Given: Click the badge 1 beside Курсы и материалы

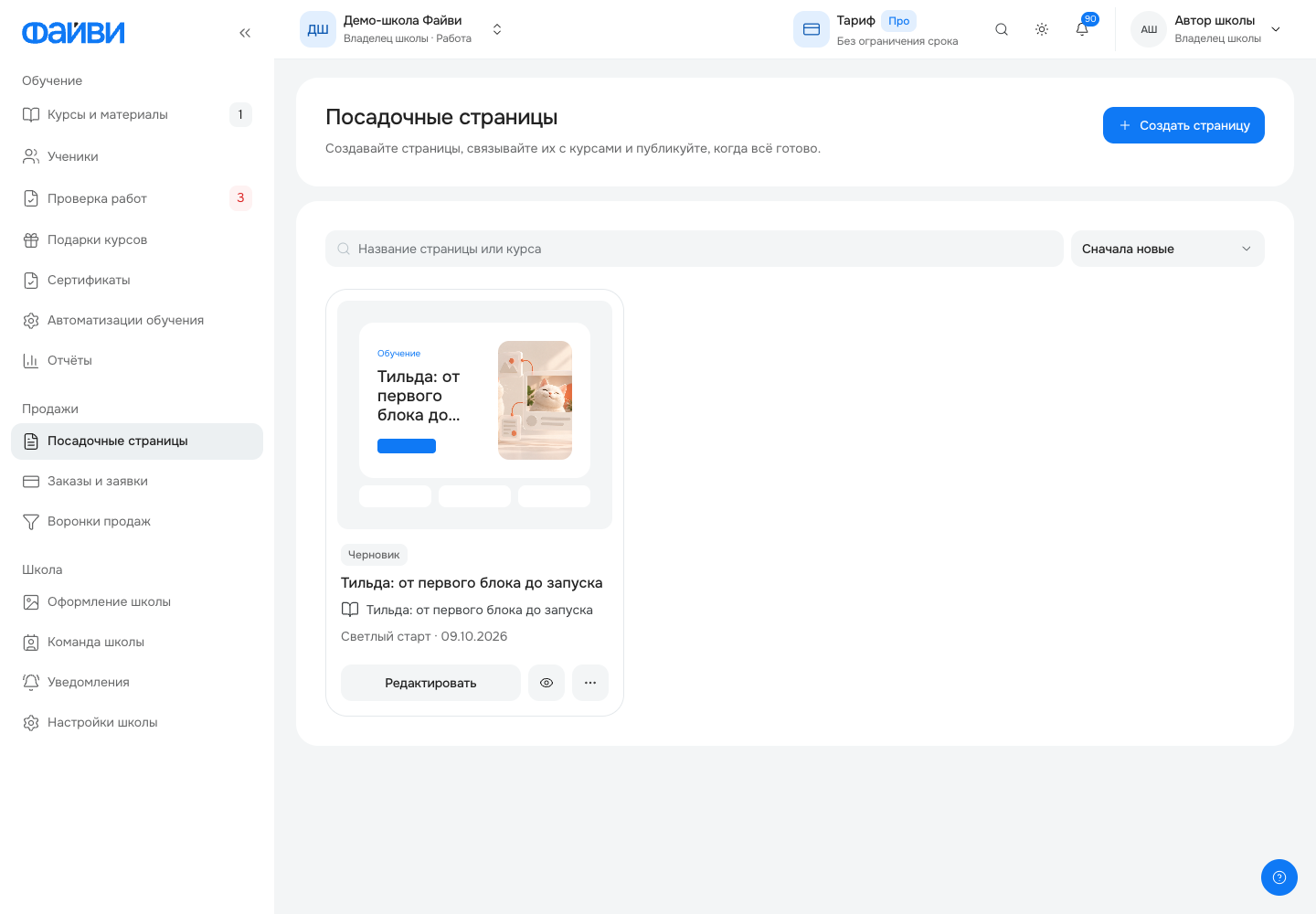Looking at the screenshot, I should tap(240, 114).
